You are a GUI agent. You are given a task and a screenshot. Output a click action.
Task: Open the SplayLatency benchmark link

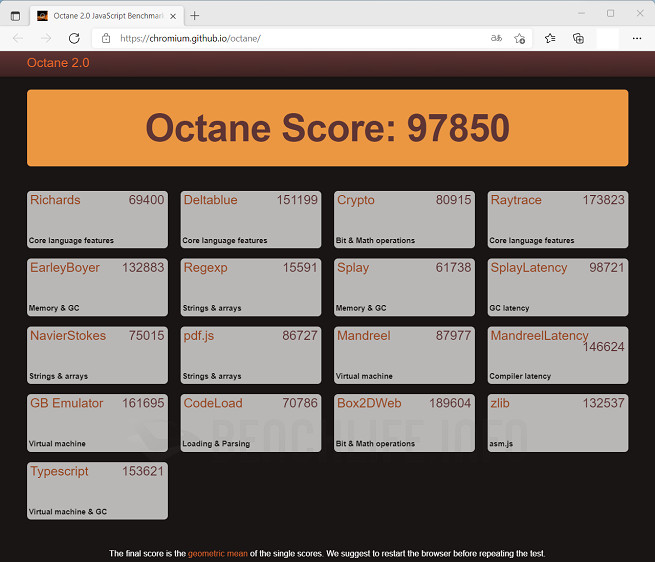click(x=529, y=268)
